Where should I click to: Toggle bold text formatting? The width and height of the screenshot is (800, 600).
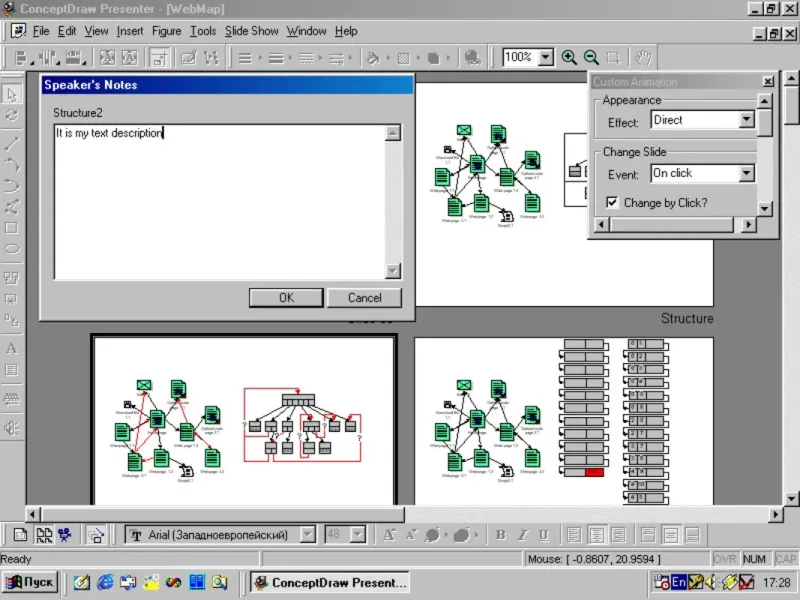click(501, 535)
